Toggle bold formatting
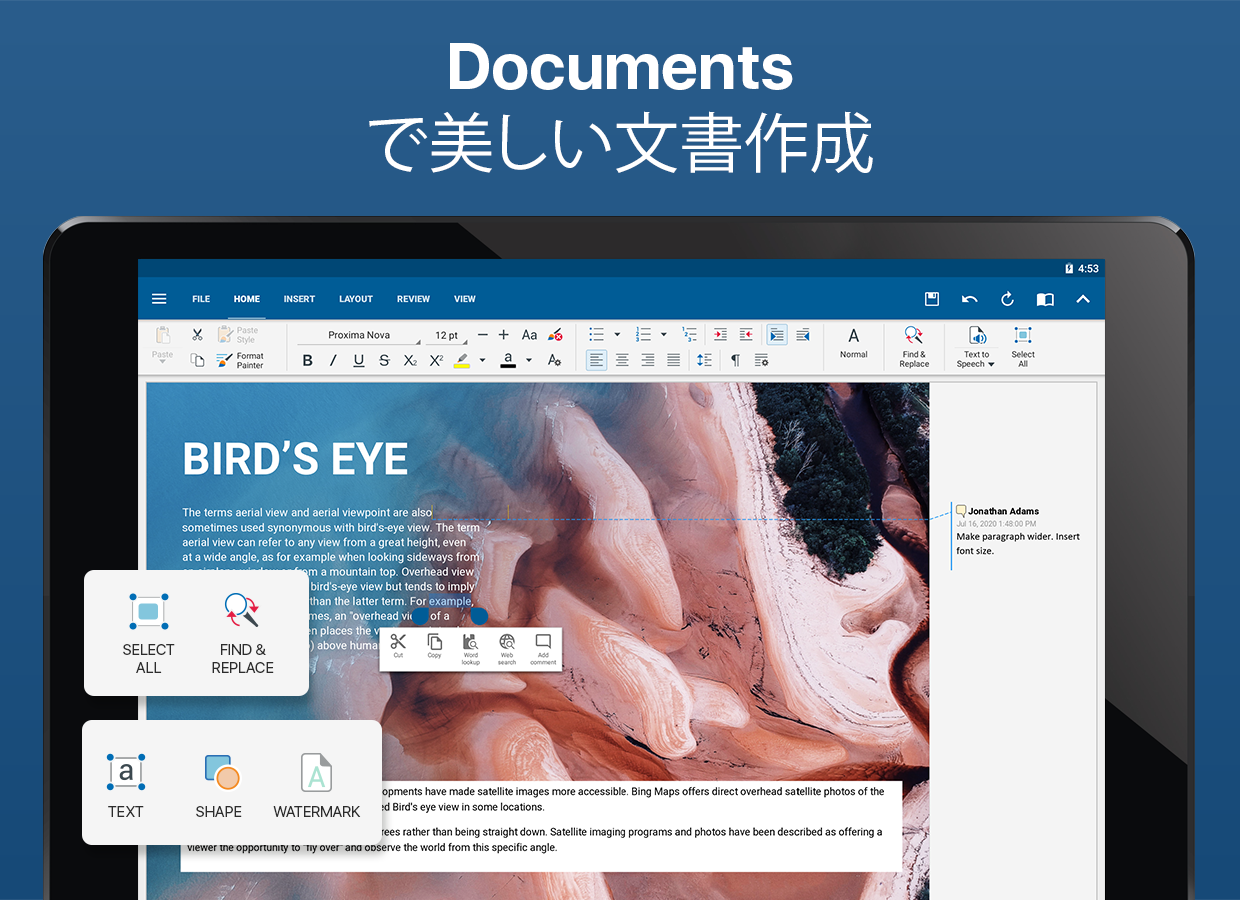Screen dimensions: 1240x900 pos(307,360)
